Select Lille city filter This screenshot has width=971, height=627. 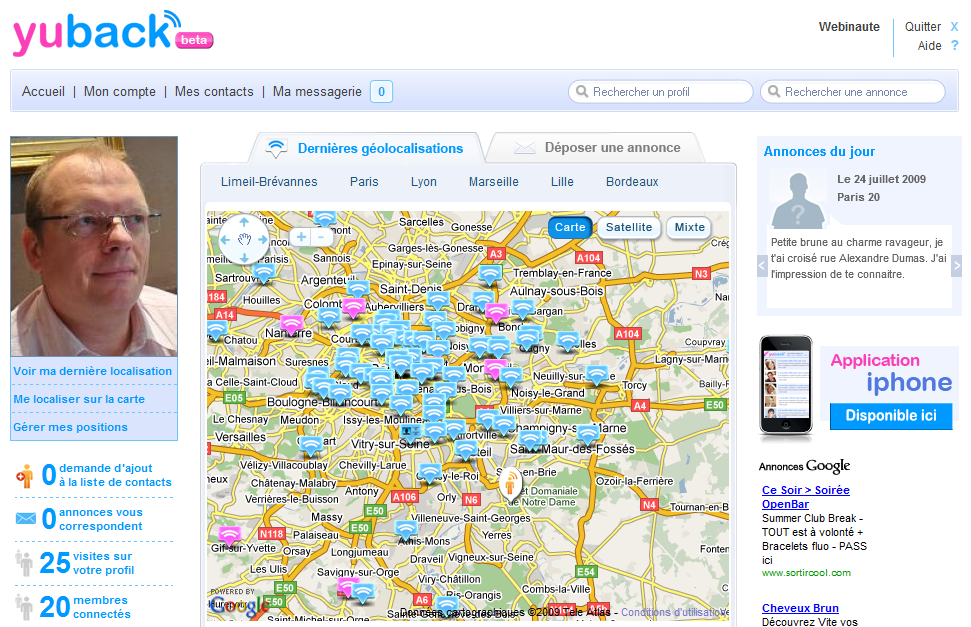tap(562, 182)
